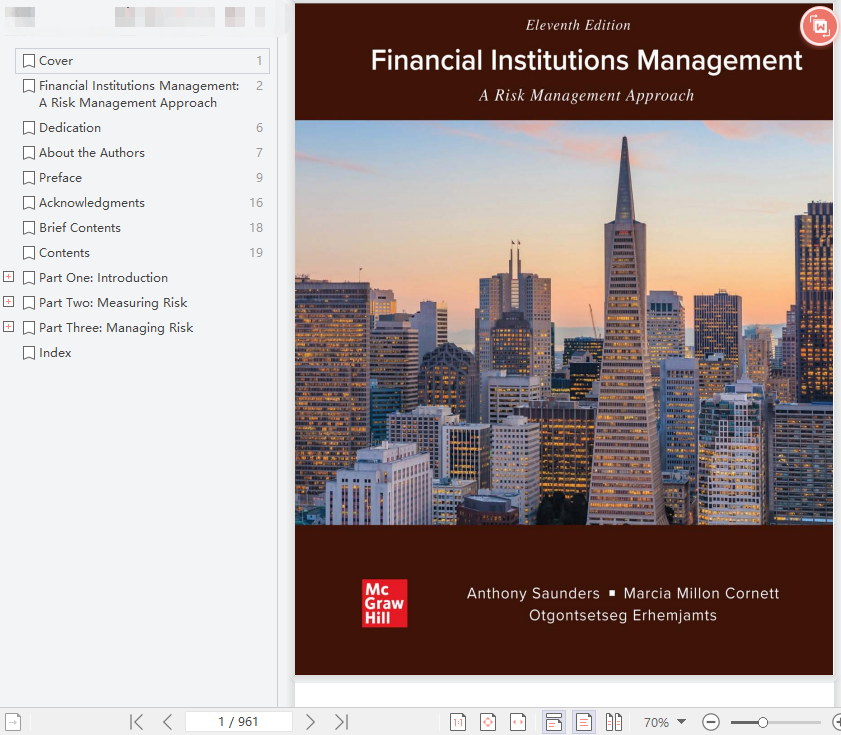
Task: Fit page to window
Action: pos(488,722)
